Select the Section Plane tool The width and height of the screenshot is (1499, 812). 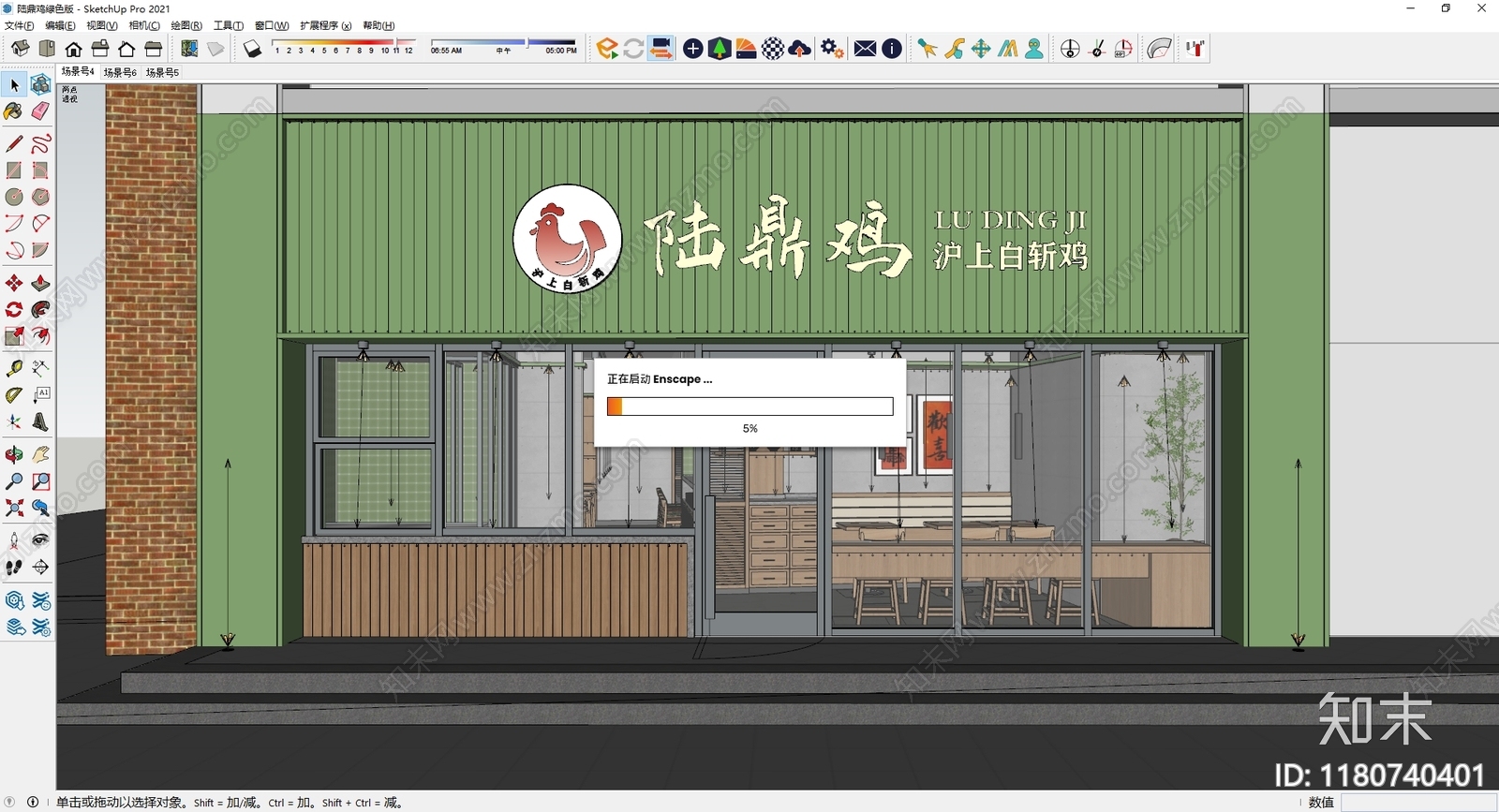(x=40, y=567)
